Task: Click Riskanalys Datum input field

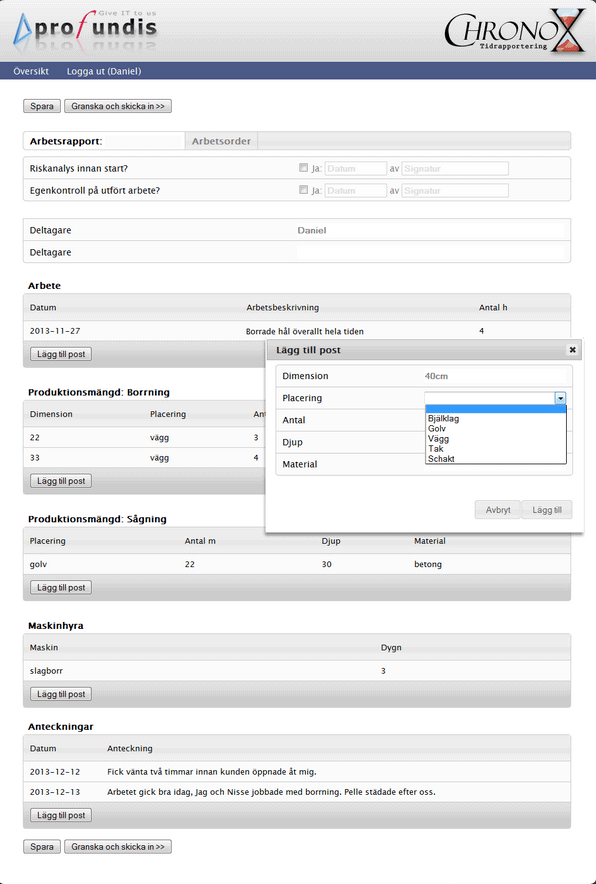Action: 356,169
